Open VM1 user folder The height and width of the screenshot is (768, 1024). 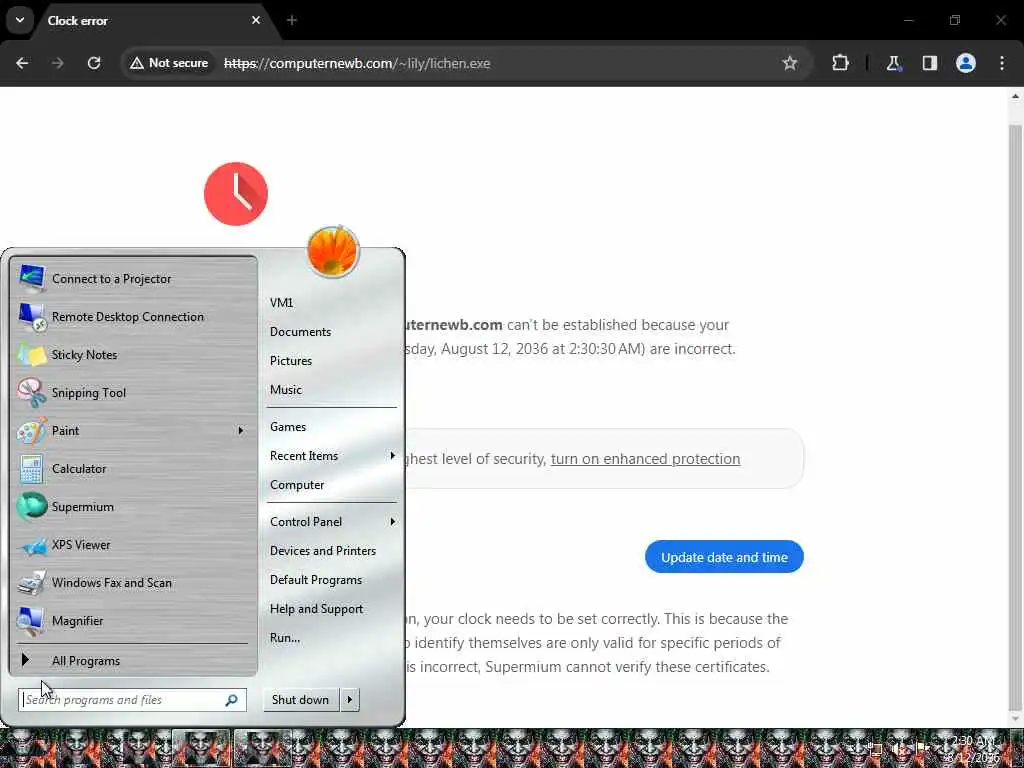coord(281,303)
